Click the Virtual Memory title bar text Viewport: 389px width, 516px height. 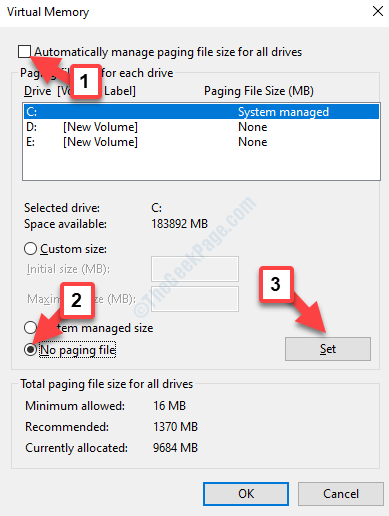48,12
